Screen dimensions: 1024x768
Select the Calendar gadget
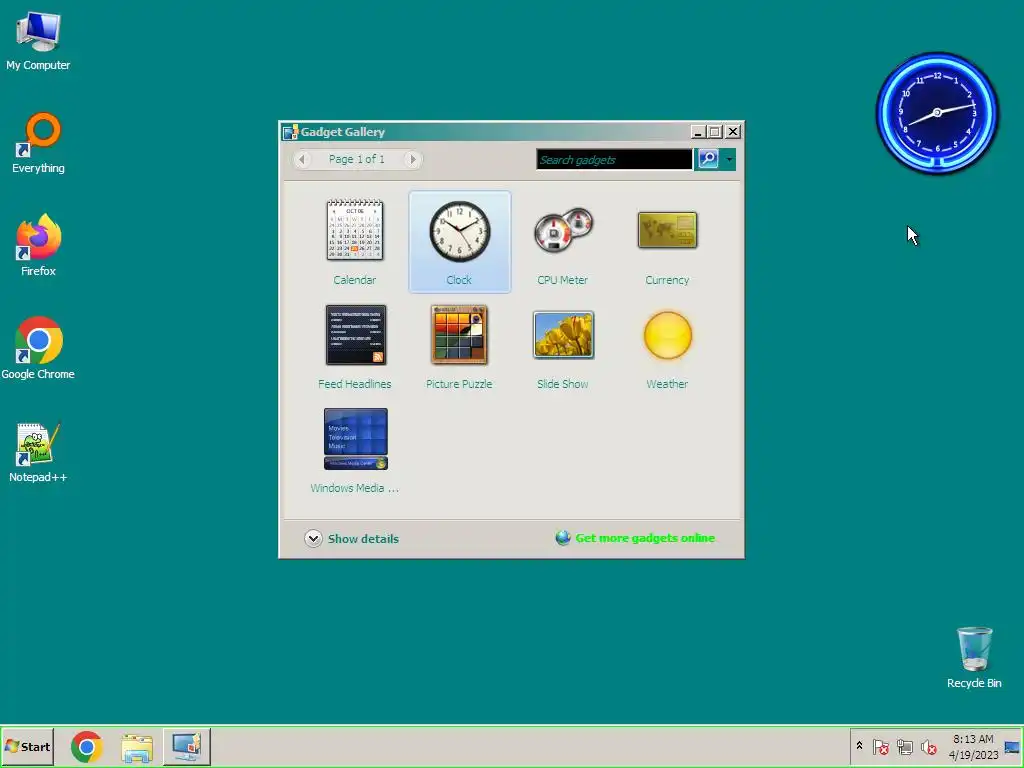coord(355,242)
